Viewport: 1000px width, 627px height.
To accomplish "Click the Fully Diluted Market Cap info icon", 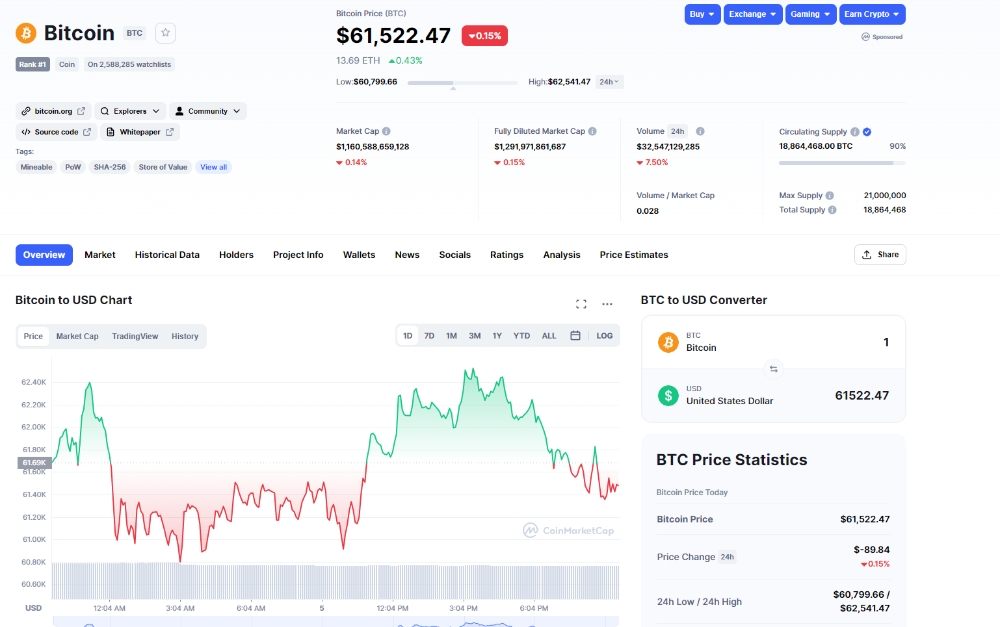I will pos(592,131).
